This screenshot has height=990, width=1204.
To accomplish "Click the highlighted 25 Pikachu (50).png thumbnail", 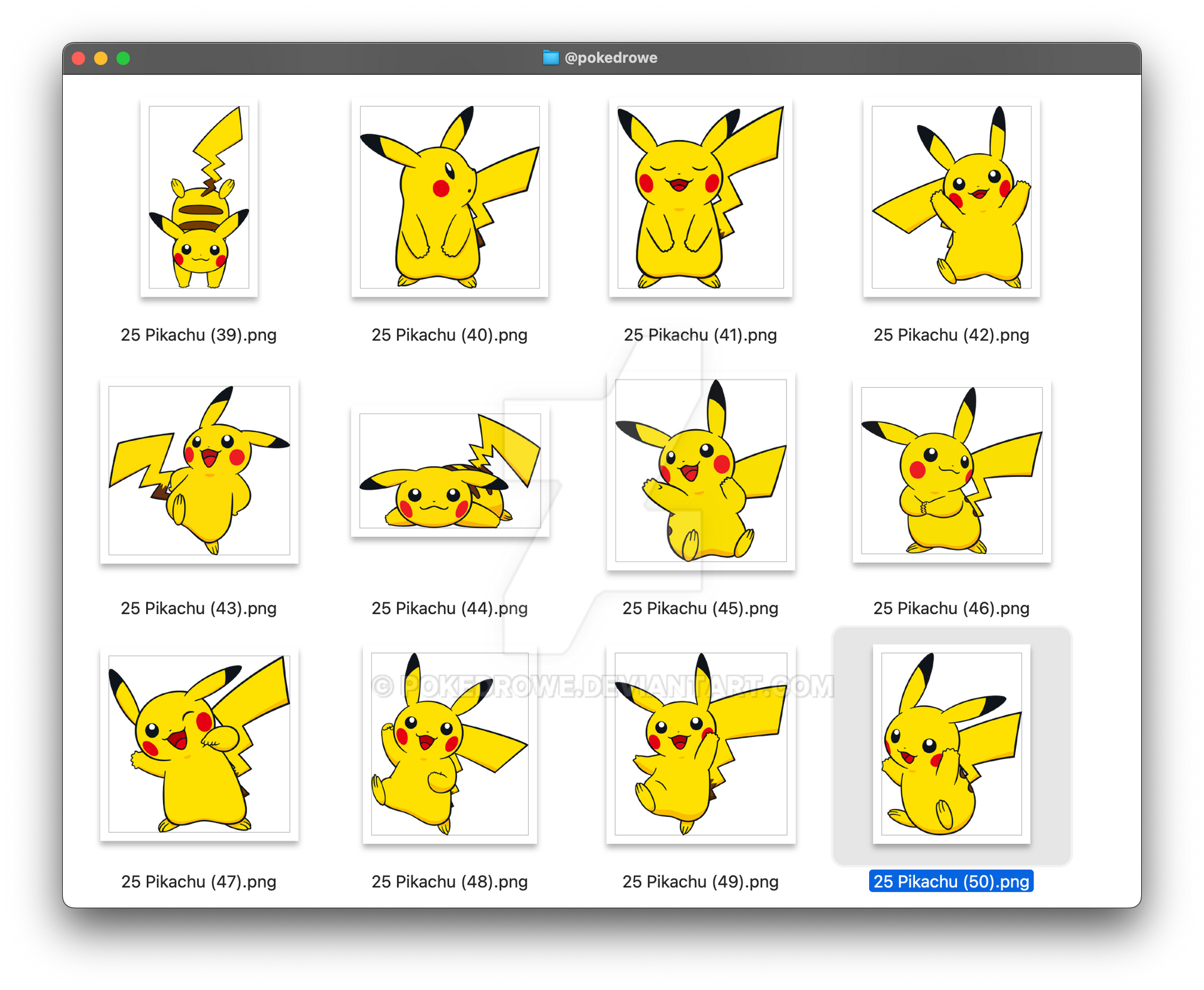I will [x=951, y=744].
